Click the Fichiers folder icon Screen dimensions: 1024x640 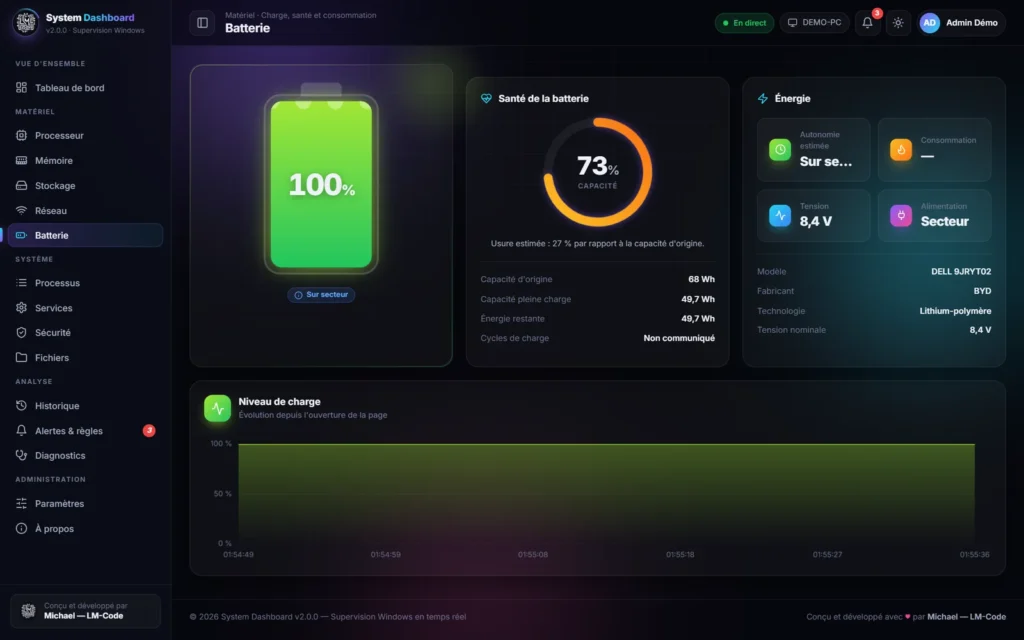point(22,357)
